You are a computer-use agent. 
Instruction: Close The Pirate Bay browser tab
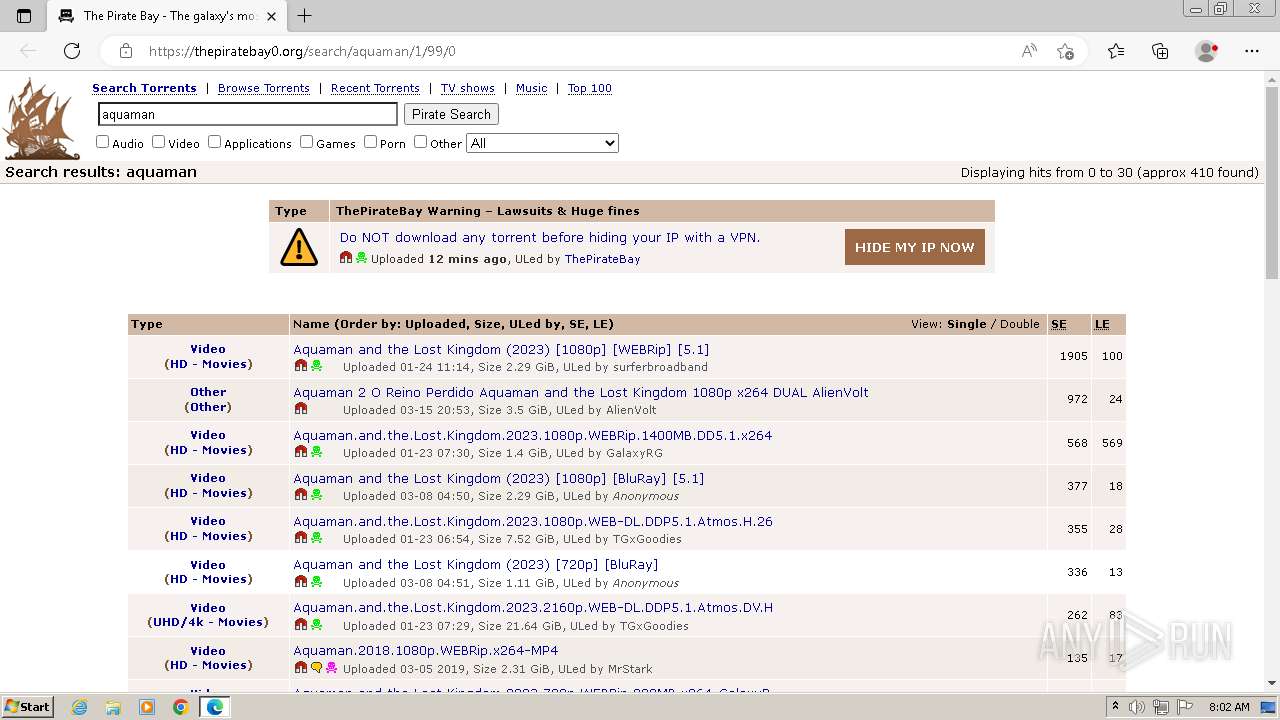coord(271,16)
